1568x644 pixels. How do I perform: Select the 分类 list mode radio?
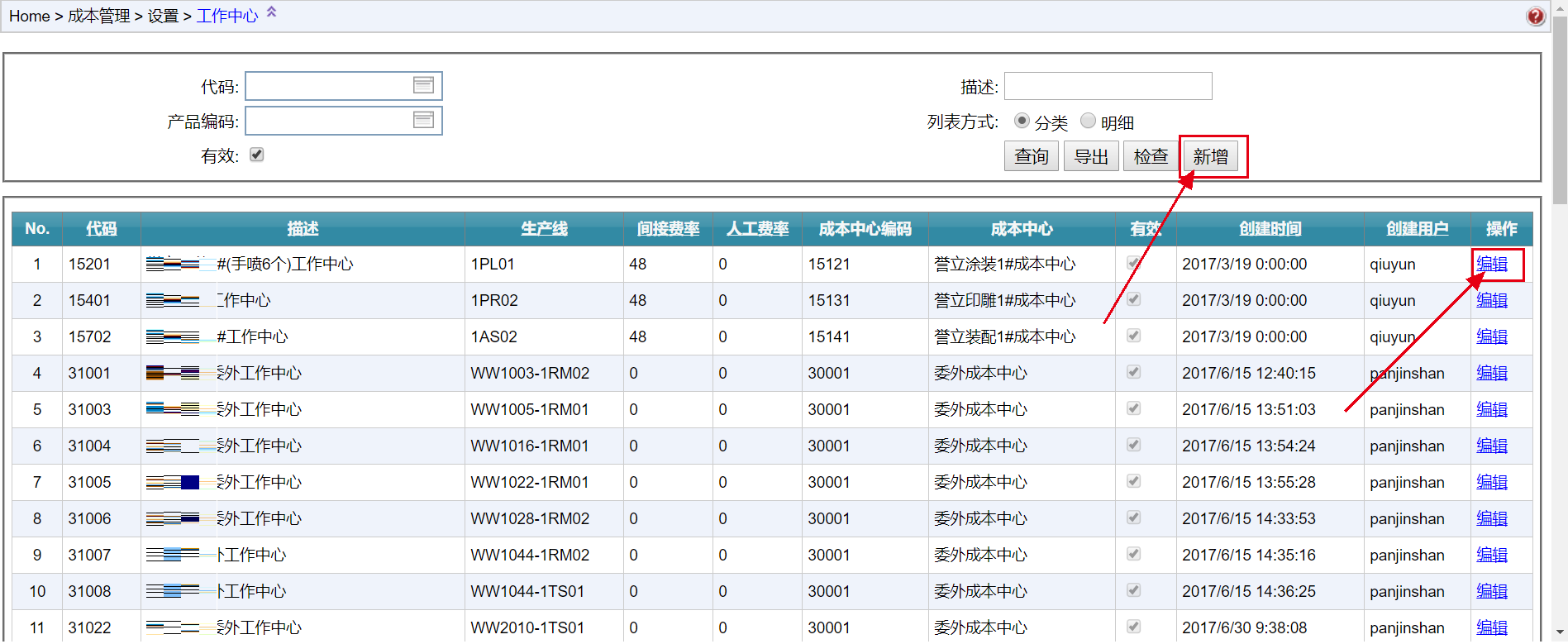click(1022, 121)
